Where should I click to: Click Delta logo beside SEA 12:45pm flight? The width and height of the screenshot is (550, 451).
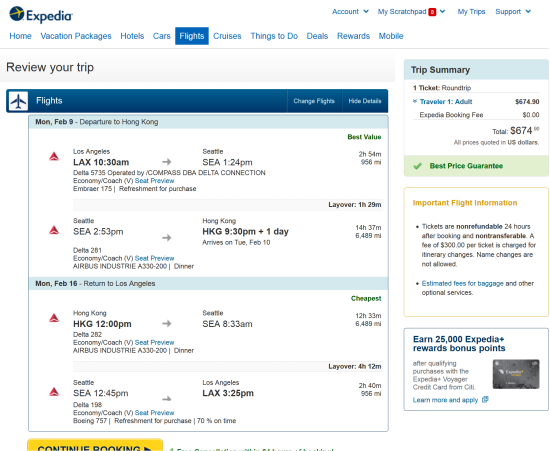click(x=54, y=392)
